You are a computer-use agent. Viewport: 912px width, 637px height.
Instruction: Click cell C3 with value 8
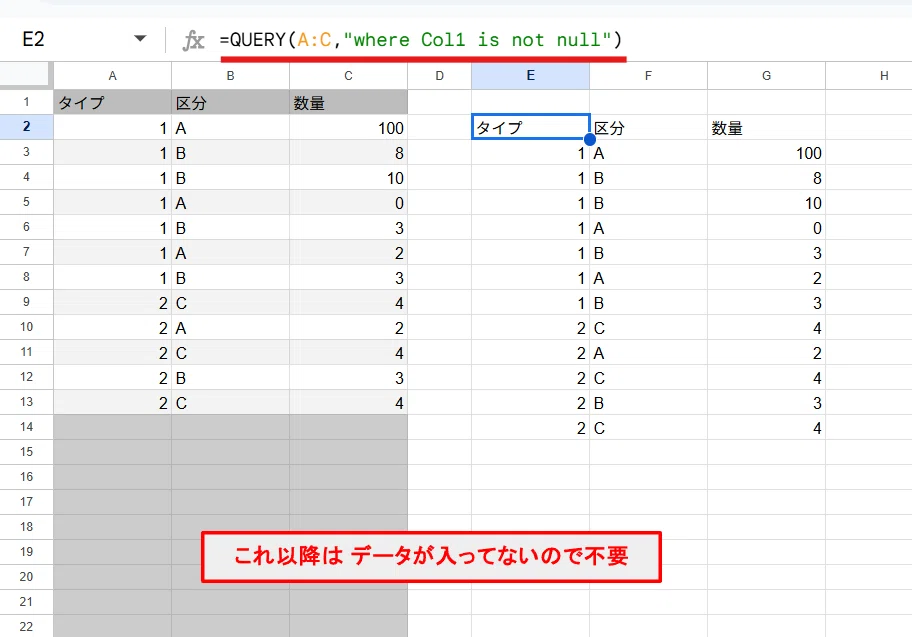pyautogui.click(x=348, y=152)
